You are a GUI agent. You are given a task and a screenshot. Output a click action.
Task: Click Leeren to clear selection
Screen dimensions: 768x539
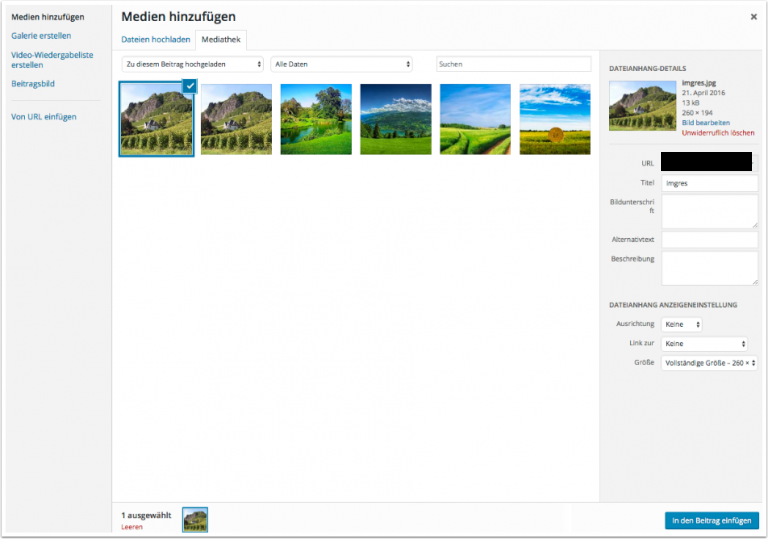click(x=132, y=527)
